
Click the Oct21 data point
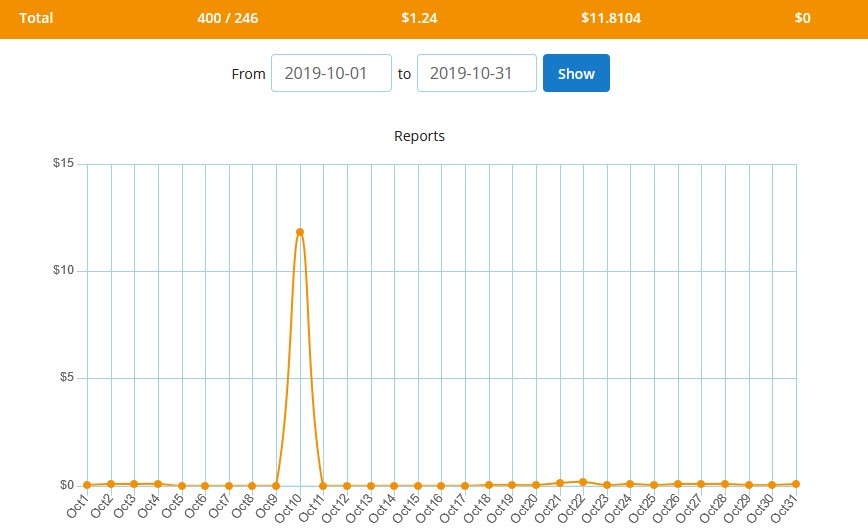point(560,483)
